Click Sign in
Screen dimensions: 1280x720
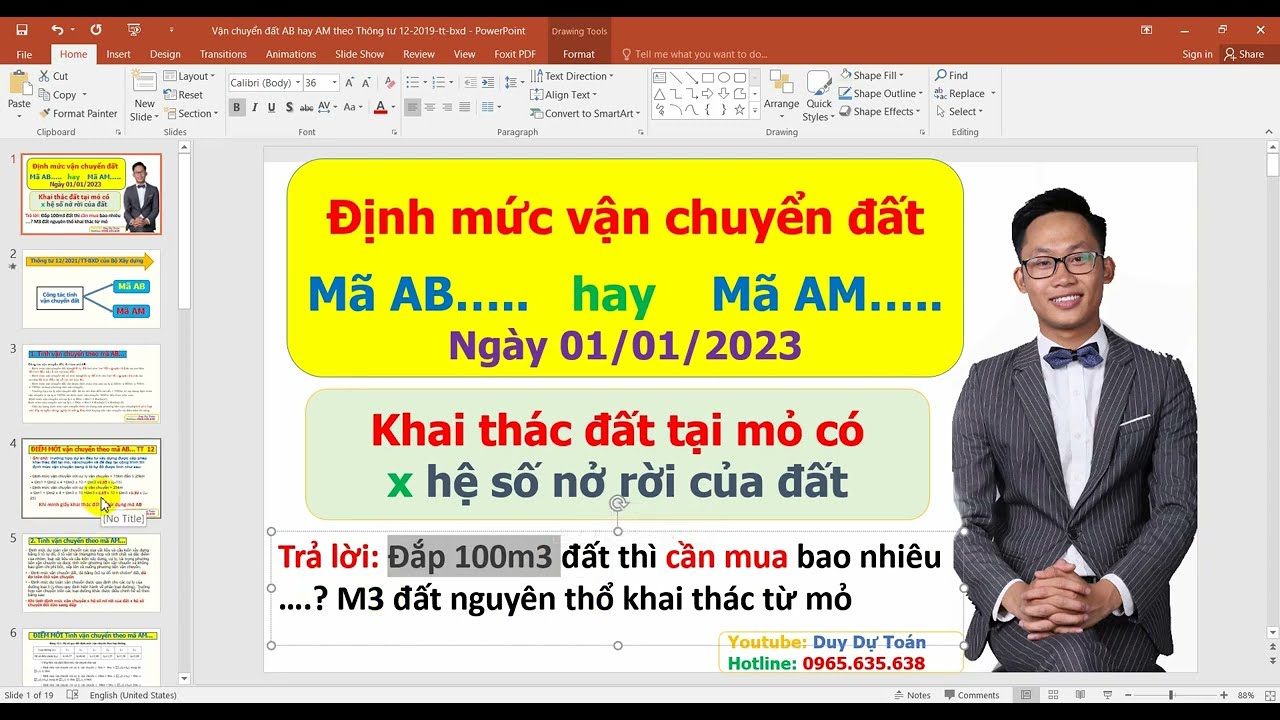1197,54
